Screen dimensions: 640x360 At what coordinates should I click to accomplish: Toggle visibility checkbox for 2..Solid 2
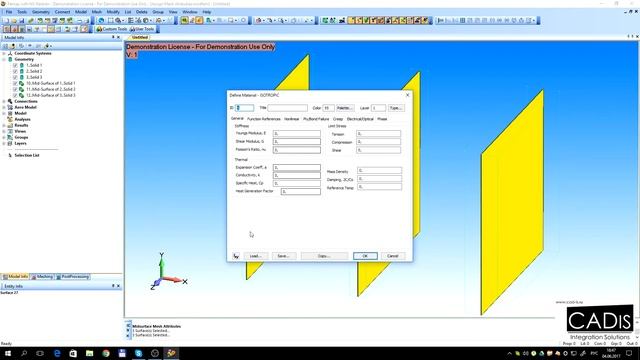[x=16, y=71]
